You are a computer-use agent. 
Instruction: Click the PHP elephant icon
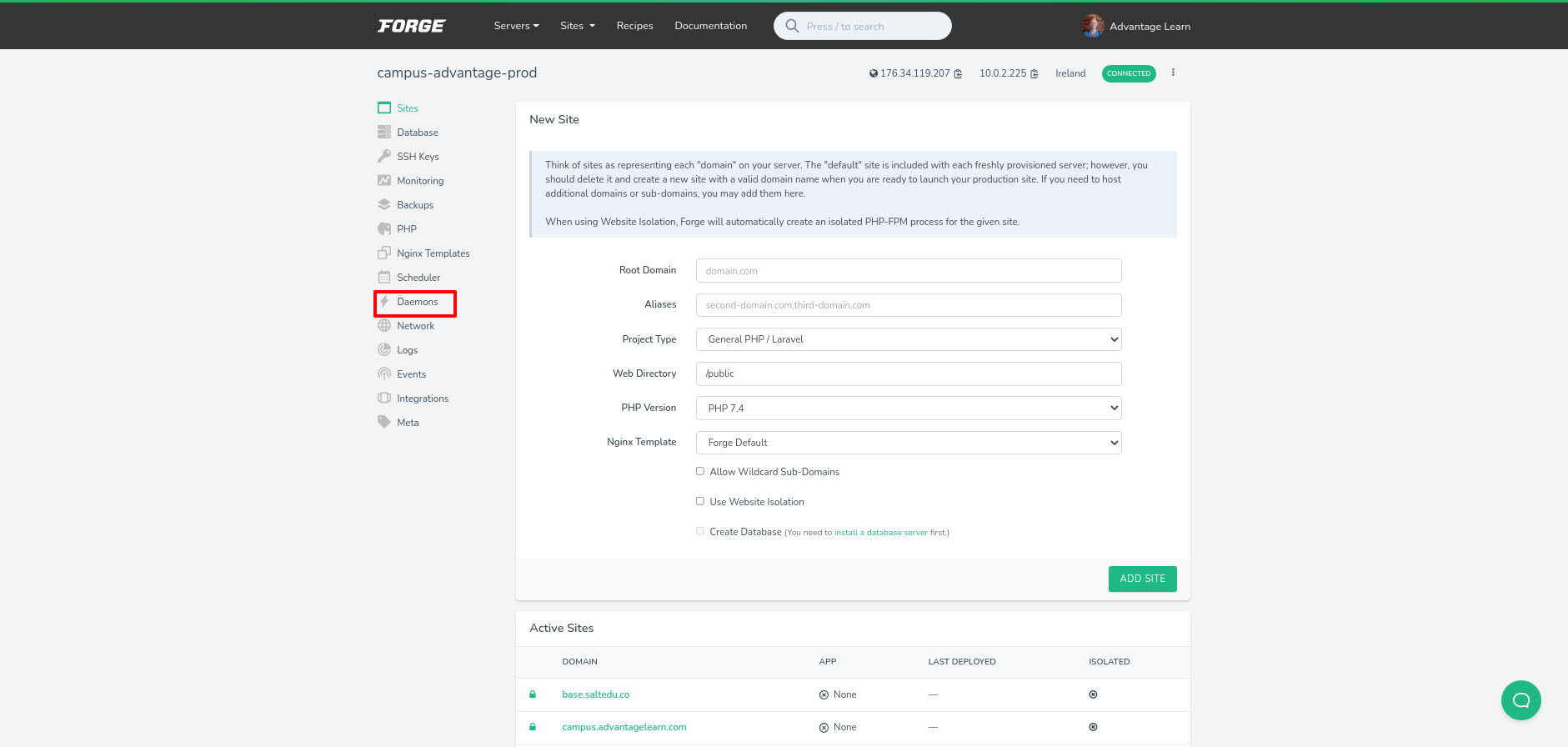(x=384, y=228)
